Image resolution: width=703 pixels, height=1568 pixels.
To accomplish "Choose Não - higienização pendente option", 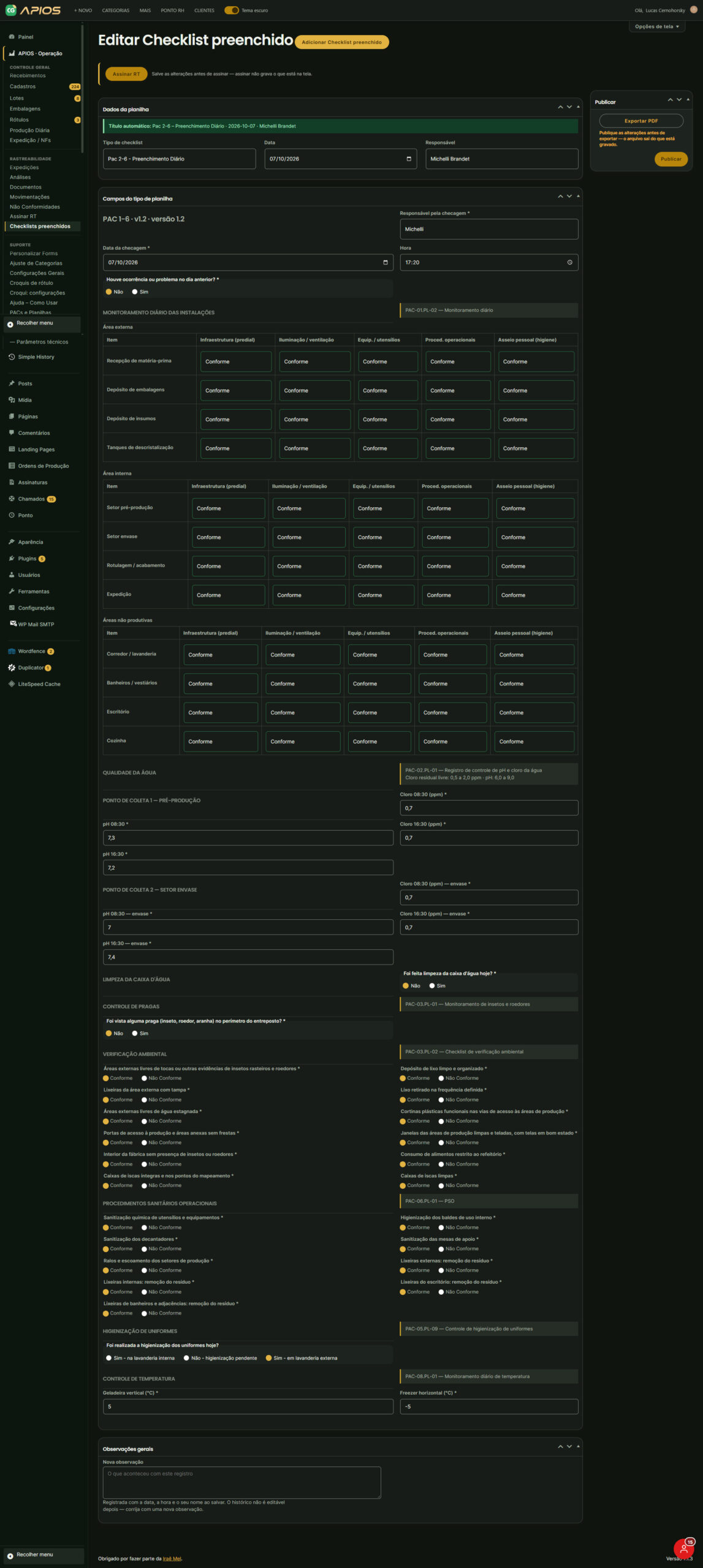I will tap(186, 1358).
